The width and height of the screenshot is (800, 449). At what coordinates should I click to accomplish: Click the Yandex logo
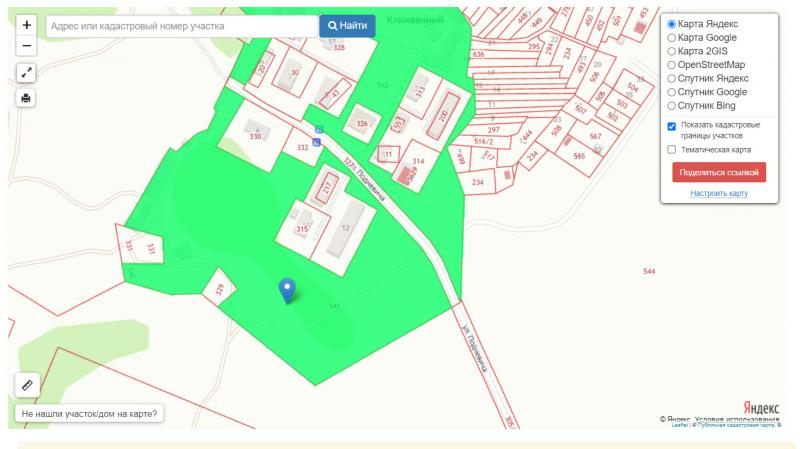[760, 407]
